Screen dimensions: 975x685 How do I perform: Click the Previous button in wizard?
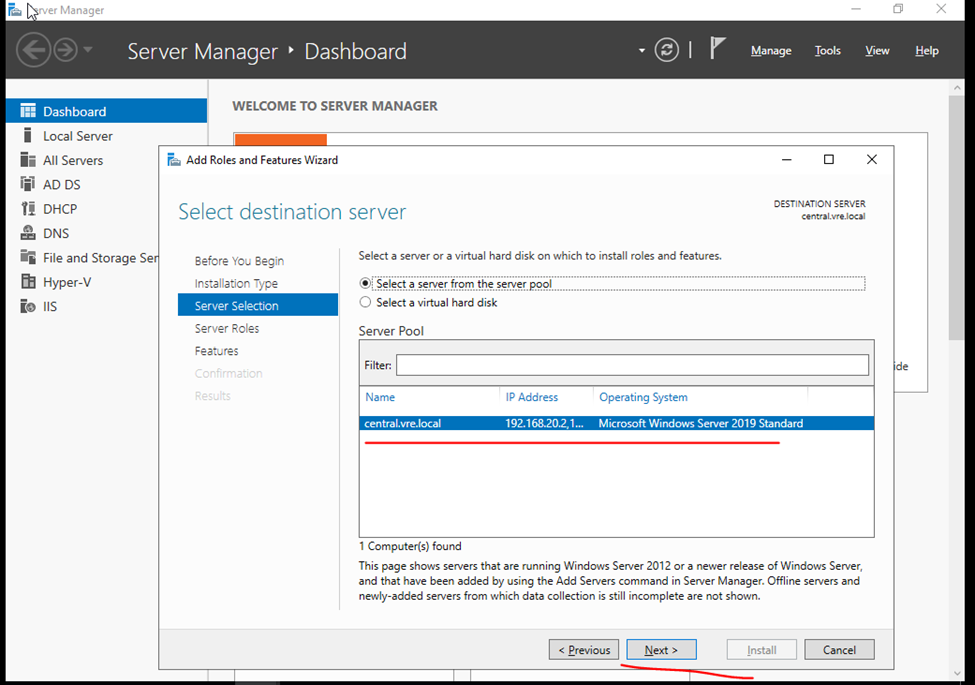click(584, 650)
